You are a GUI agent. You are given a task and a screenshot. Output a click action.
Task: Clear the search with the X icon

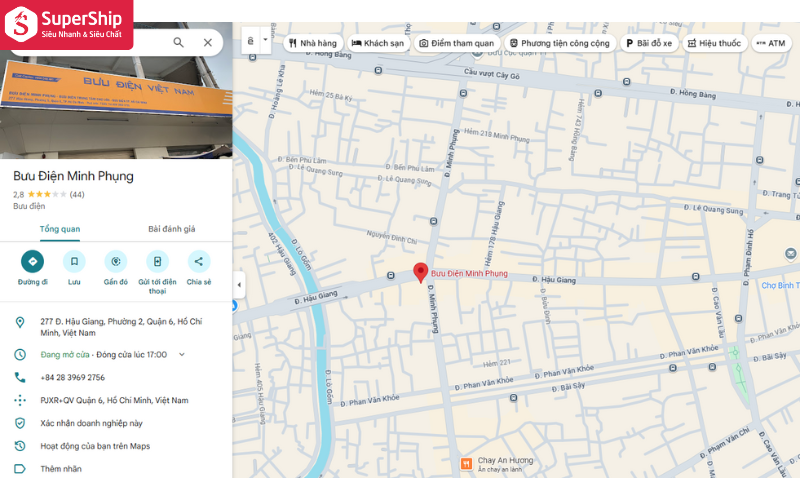coord(208,42)
